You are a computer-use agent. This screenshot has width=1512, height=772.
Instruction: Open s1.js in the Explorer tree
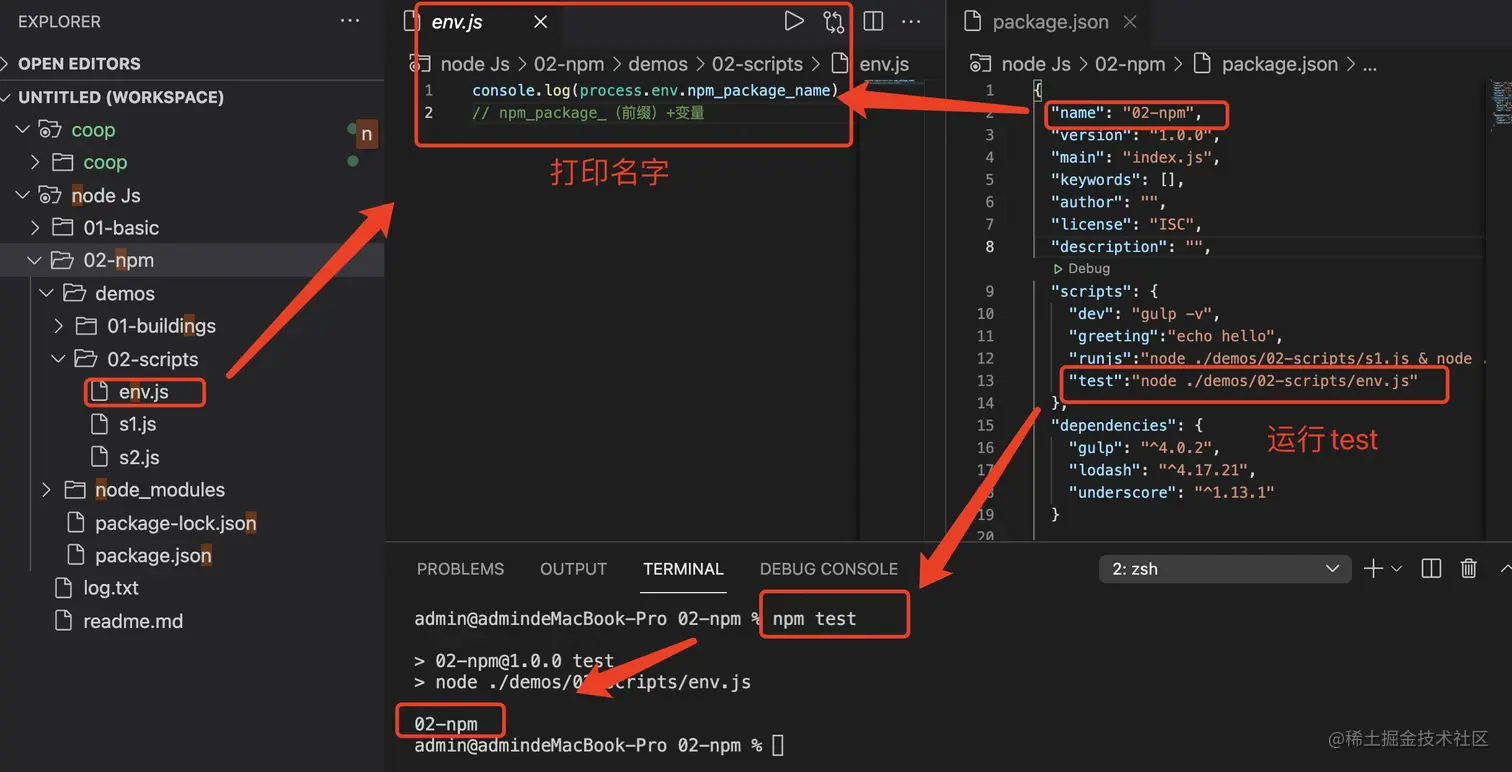click(x=137, y=424)
